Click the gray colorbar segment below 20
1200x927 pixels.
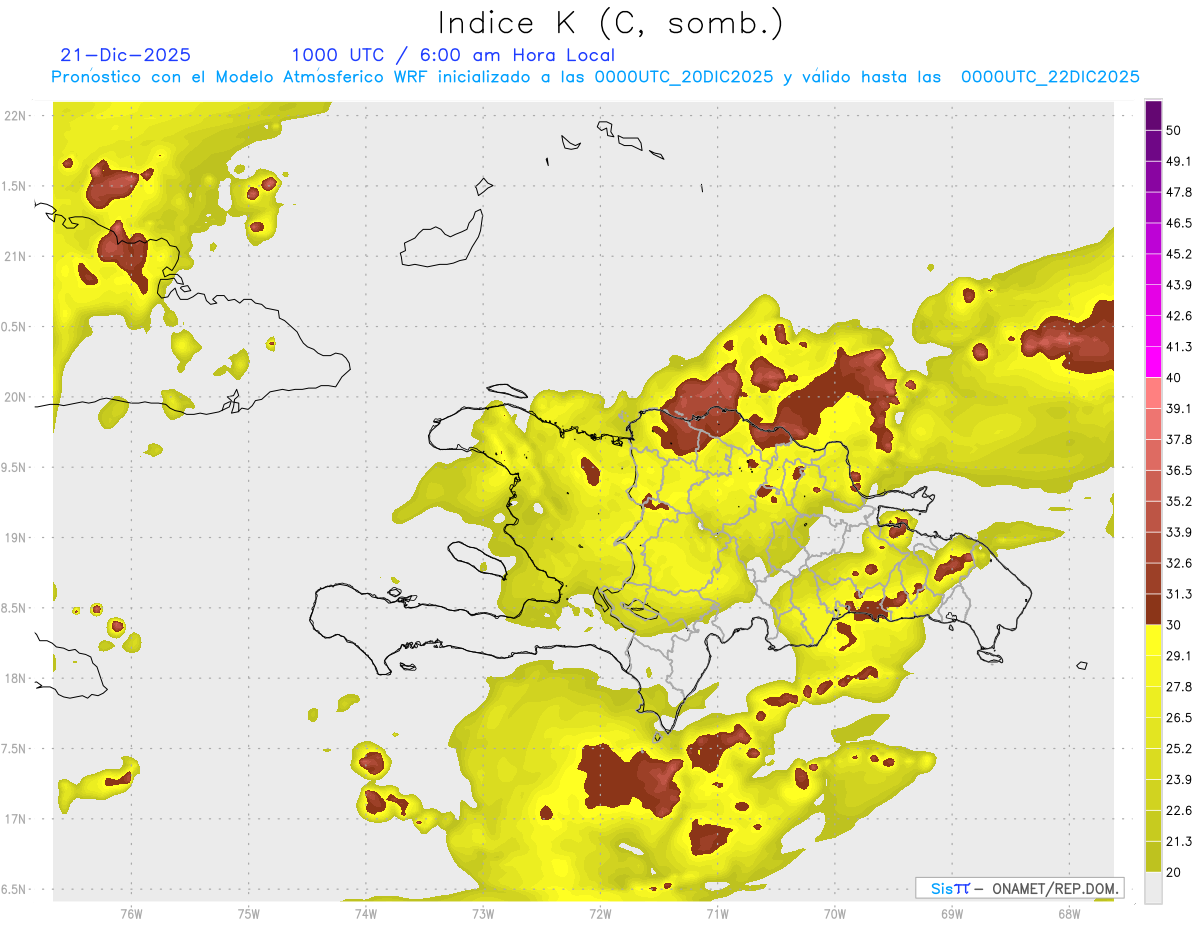[x=1154, y=888]
